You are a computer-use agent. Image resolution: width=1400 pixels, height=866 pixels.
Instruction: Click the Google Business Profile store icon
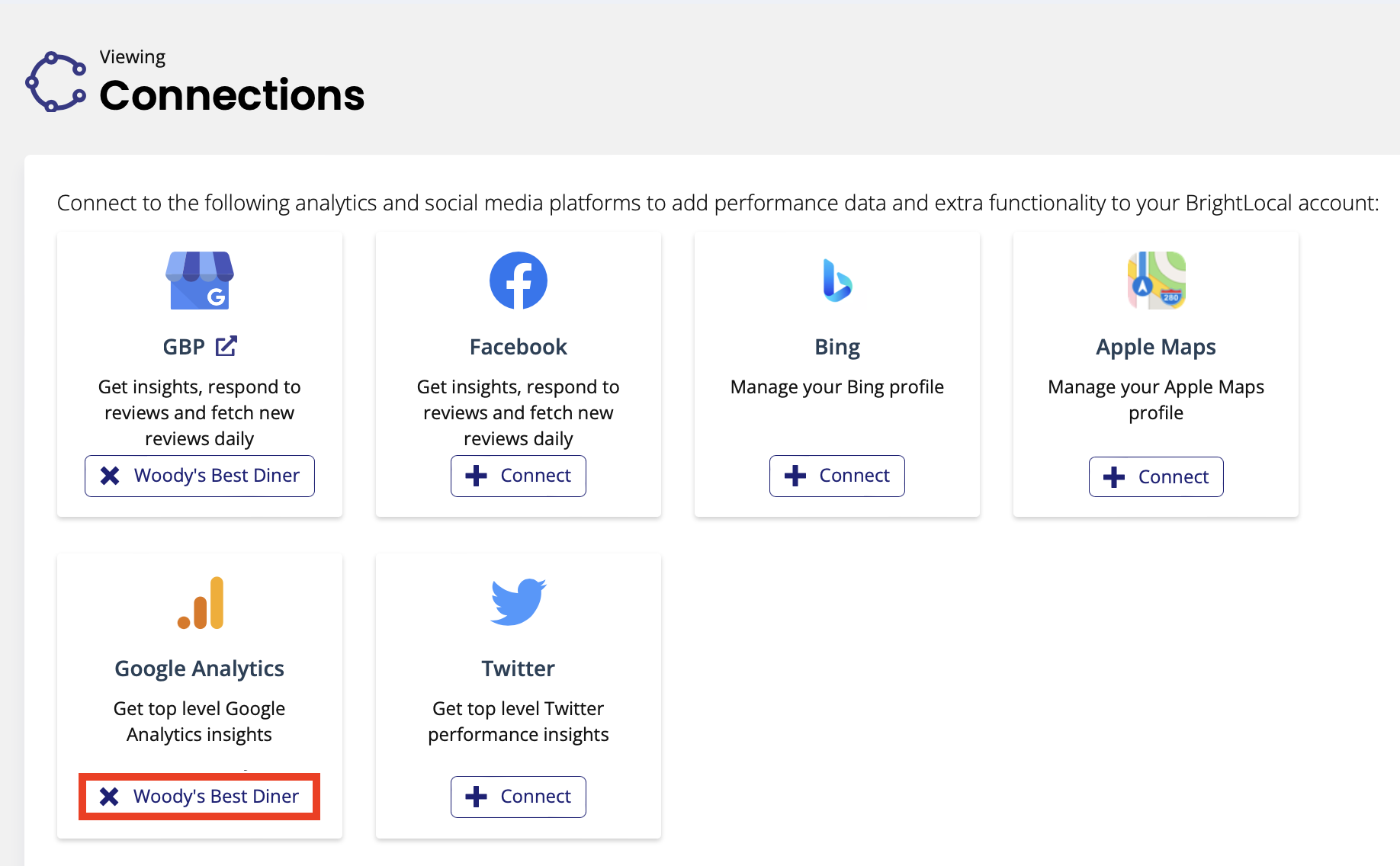(200, 281)
